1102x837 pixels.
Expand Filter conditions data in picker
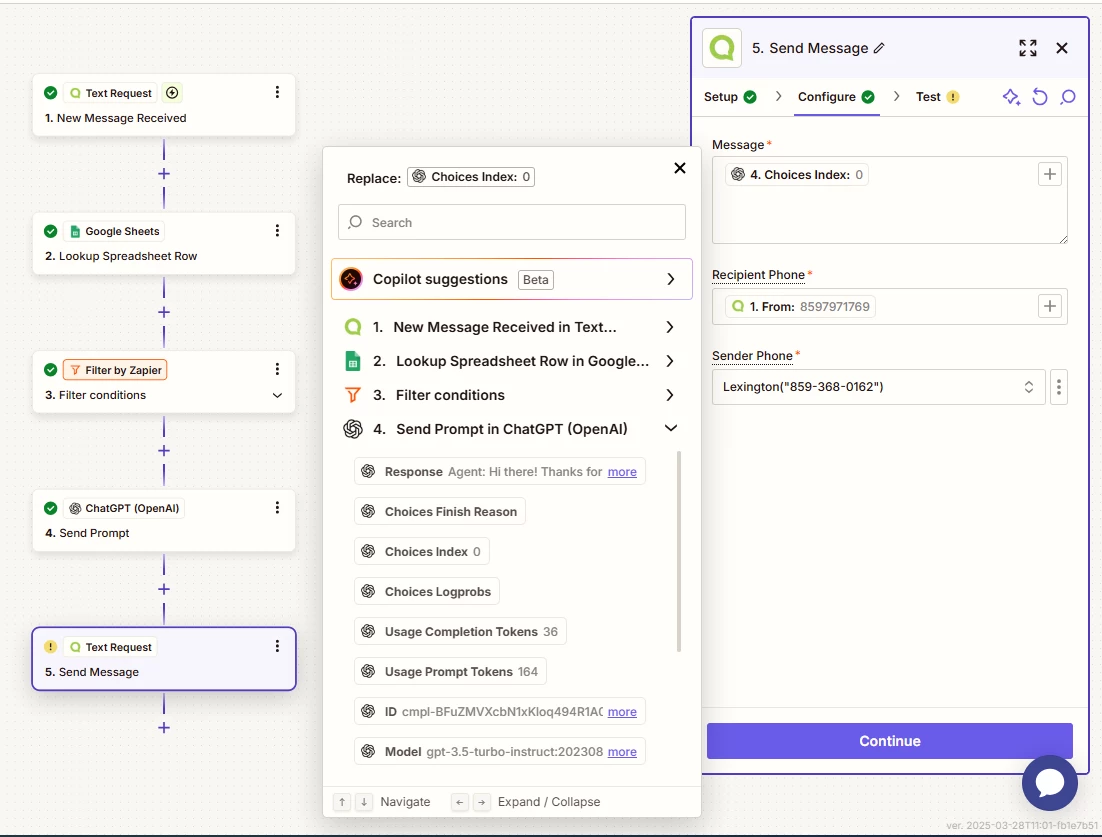coord(670,395)
